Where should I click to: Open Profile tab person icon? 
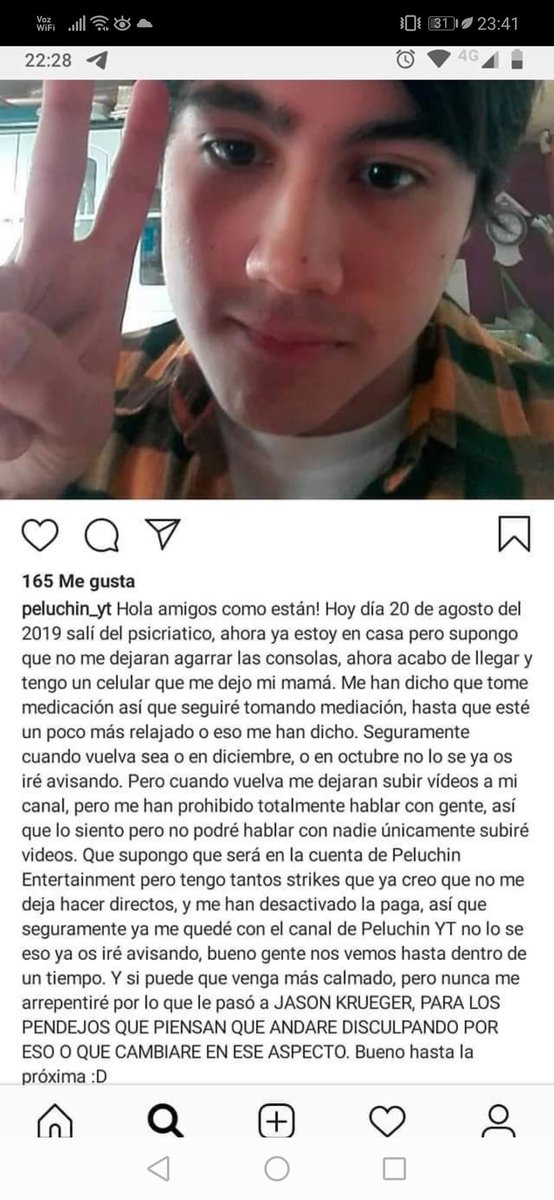[497, 1122]
